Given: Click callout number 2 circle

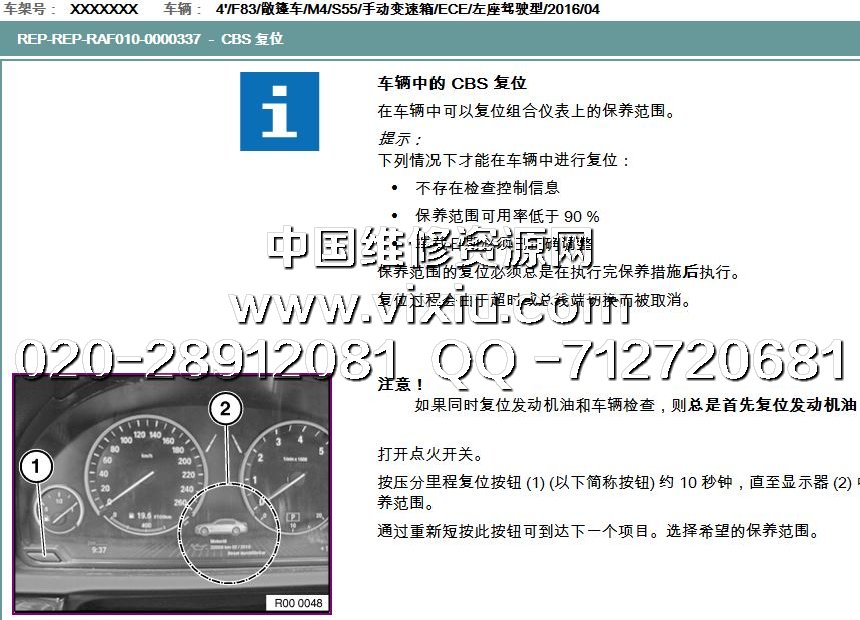Looking at the screenshot, I should point(226,407).
